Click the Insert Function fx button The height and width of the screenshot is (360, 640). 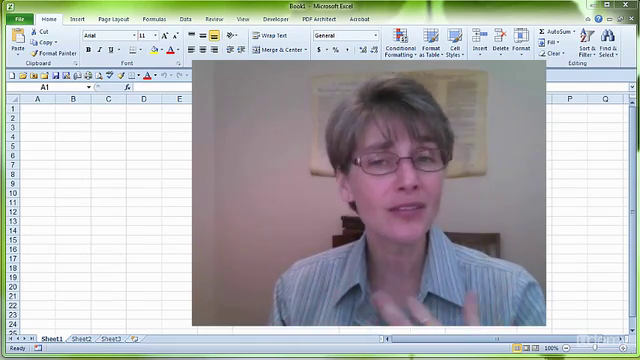pyautogui.click(x=127, y=87)
